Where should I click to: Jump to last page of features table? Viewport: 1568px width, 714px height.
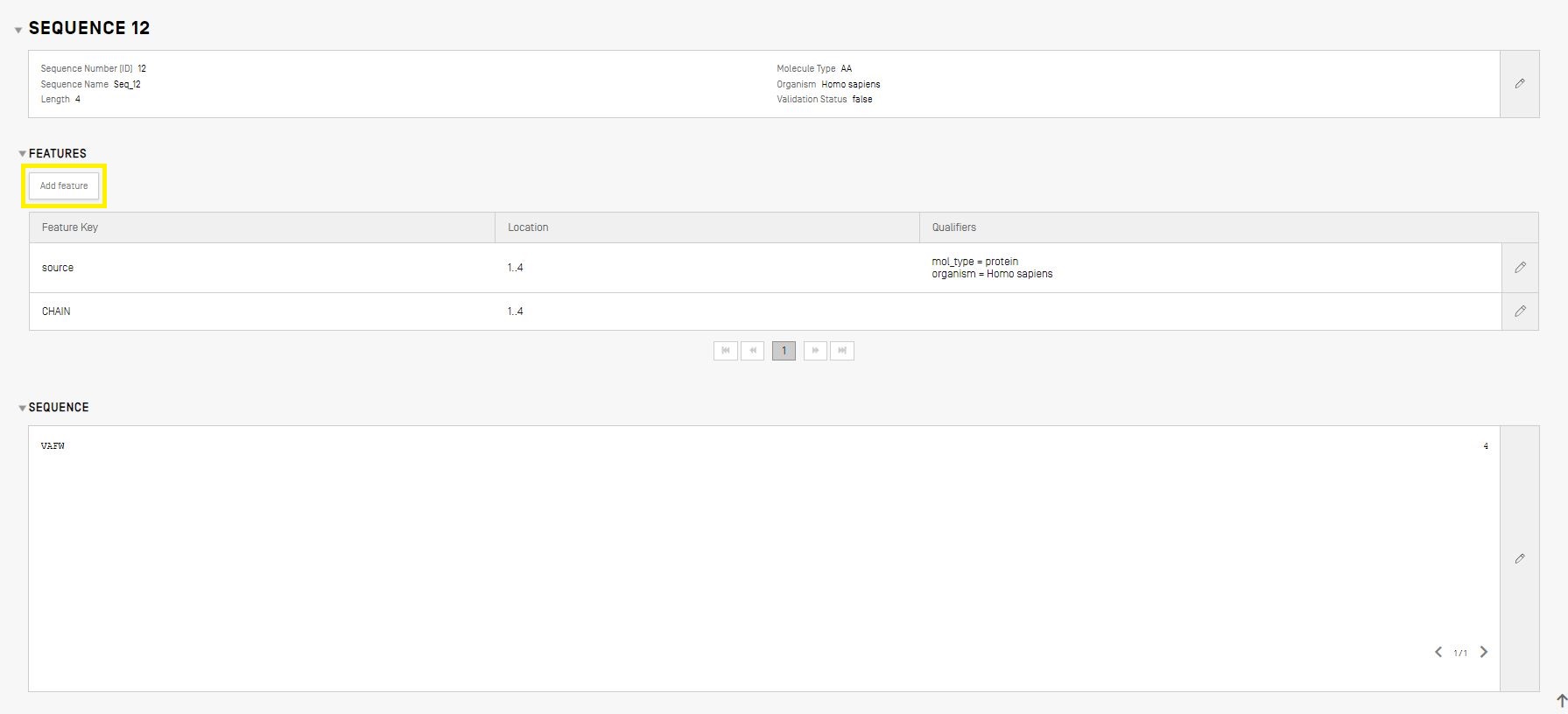[x=842, y=351]
